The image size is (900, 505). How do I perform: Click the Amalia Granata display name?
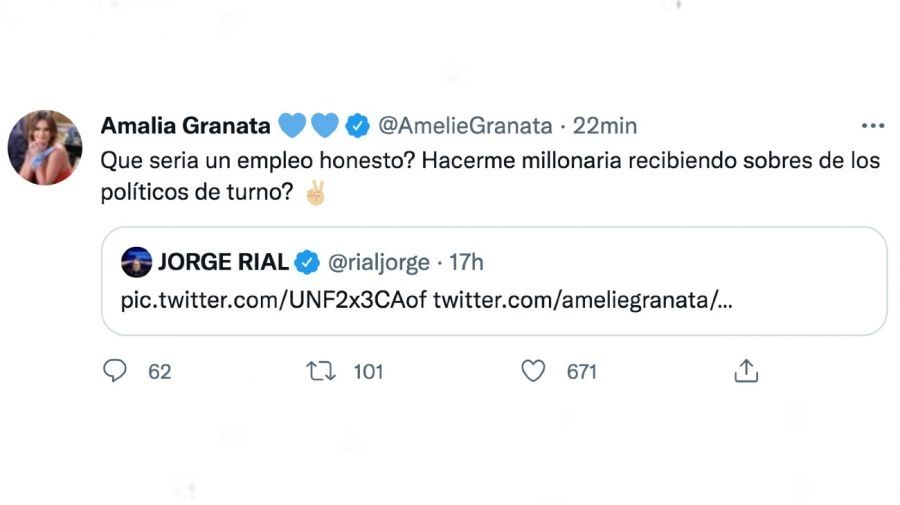[x=185, y=126]
